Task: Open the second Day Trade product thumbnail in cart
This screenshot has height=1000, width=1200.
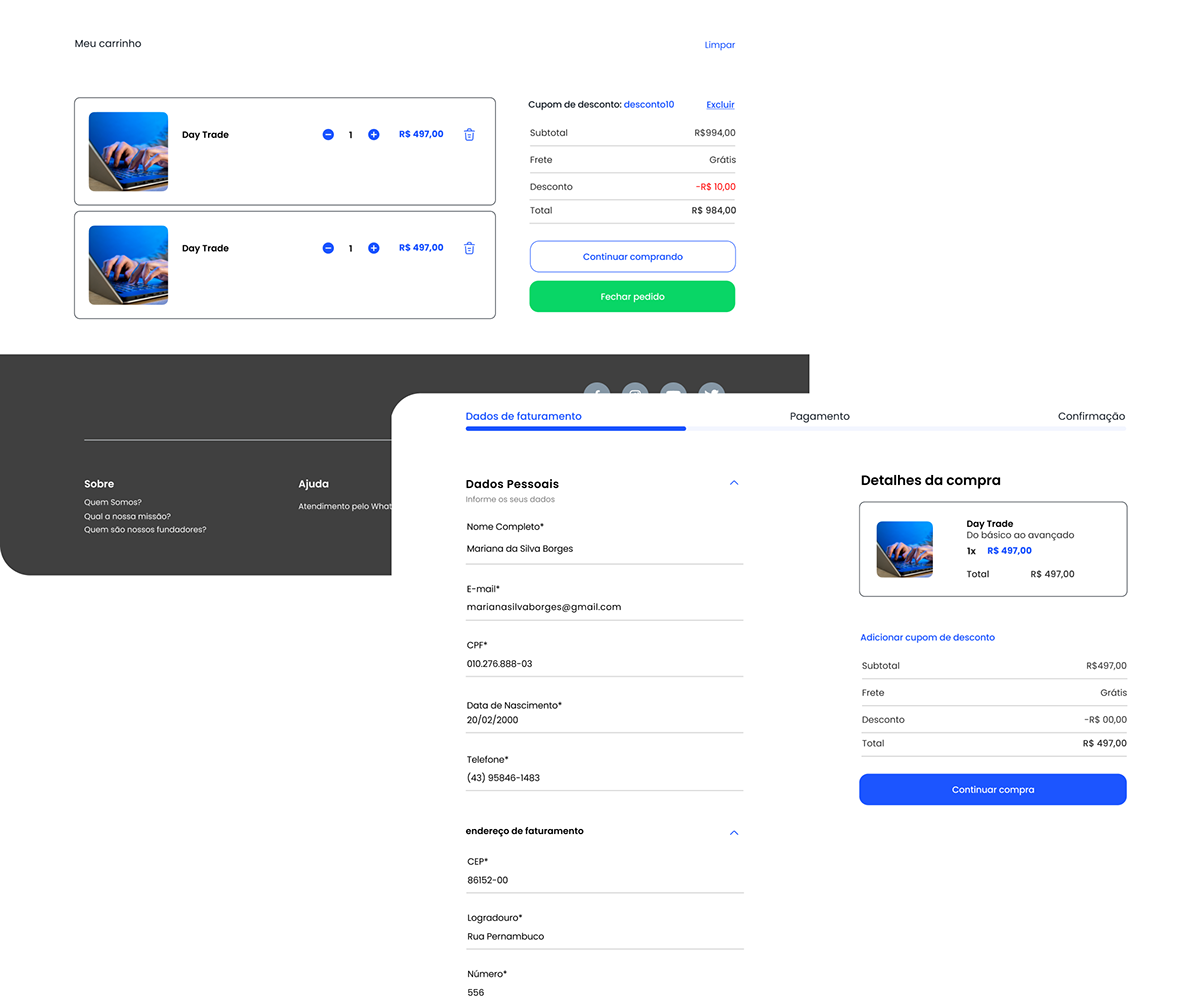Action: tap(128, 265)
